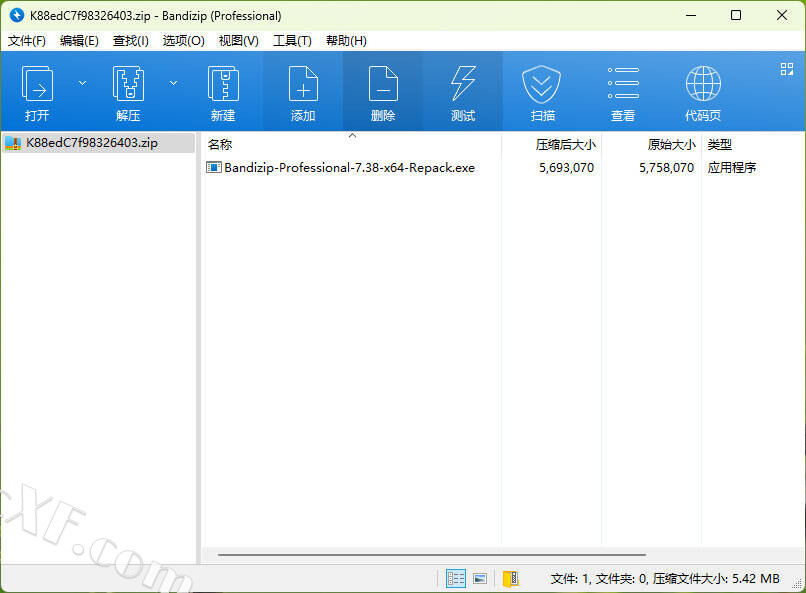Open the 查找(I) menu
806x593 pixels.
[131, 41]
